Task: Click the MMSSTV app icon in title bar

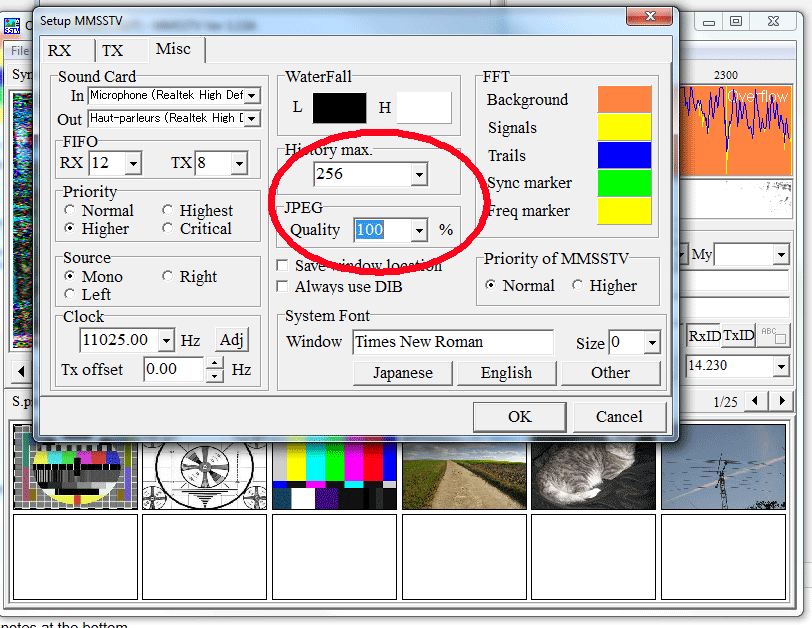Action: click(x=12, y=25)
